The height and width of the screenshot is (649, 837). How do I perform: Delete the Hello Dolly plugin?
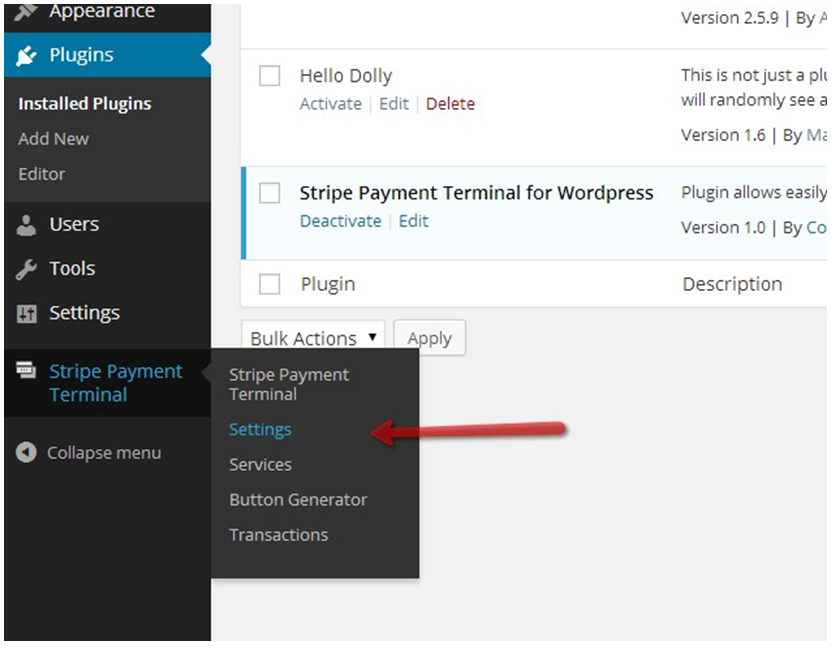click(x=450, y=104)
